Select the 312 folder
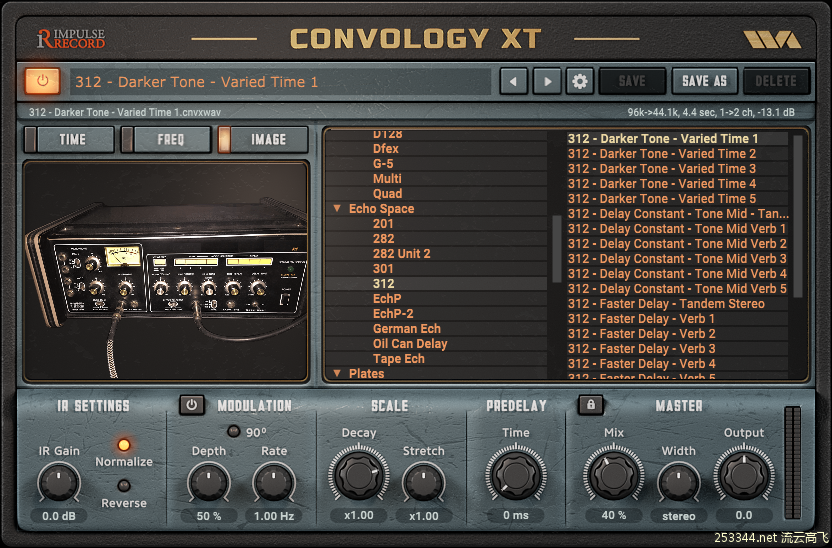Viewport: 832px width, 548px height. [x=383, y=284]
